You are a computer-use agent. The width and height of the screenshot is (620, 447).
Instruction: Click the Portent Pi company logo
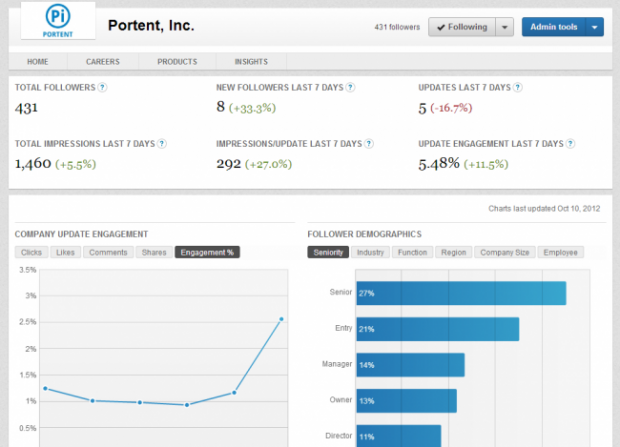pos(58,21)
